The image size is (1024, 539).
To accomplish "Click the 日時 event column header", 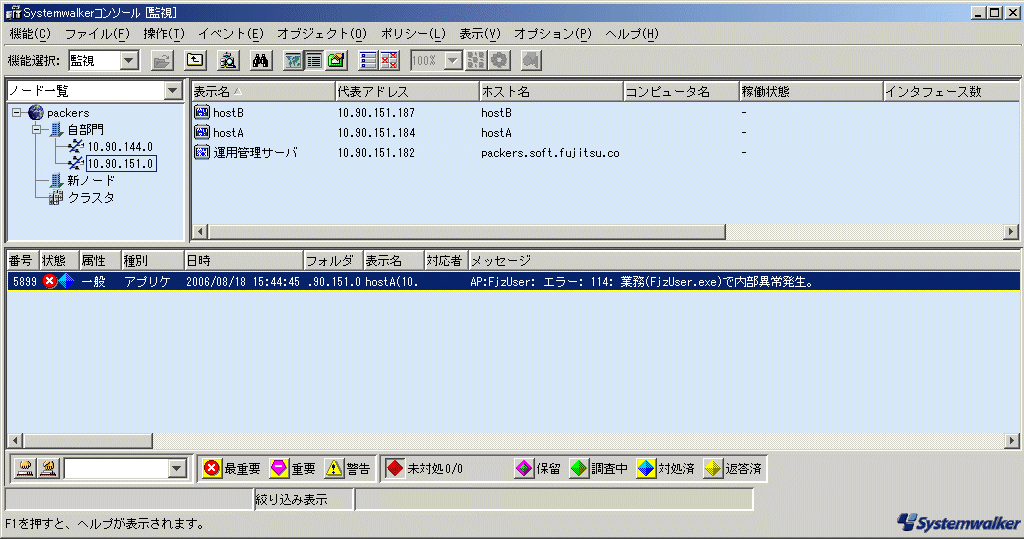I will (244, 261).
